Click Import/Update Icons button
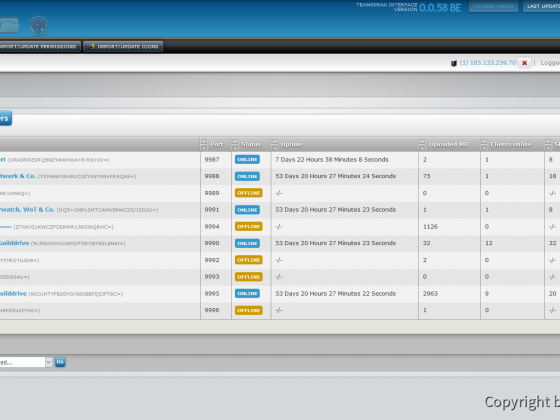Viewport: 560px width, 420px height. tap(123, 46)
